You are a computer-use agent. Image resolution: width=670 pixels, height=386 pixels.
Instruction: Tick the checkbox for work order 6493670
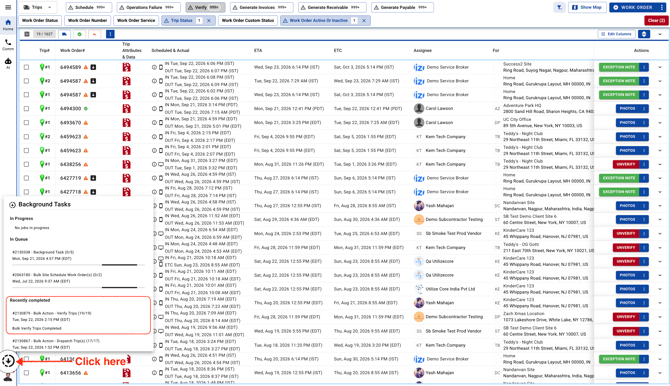click(26, 123)
